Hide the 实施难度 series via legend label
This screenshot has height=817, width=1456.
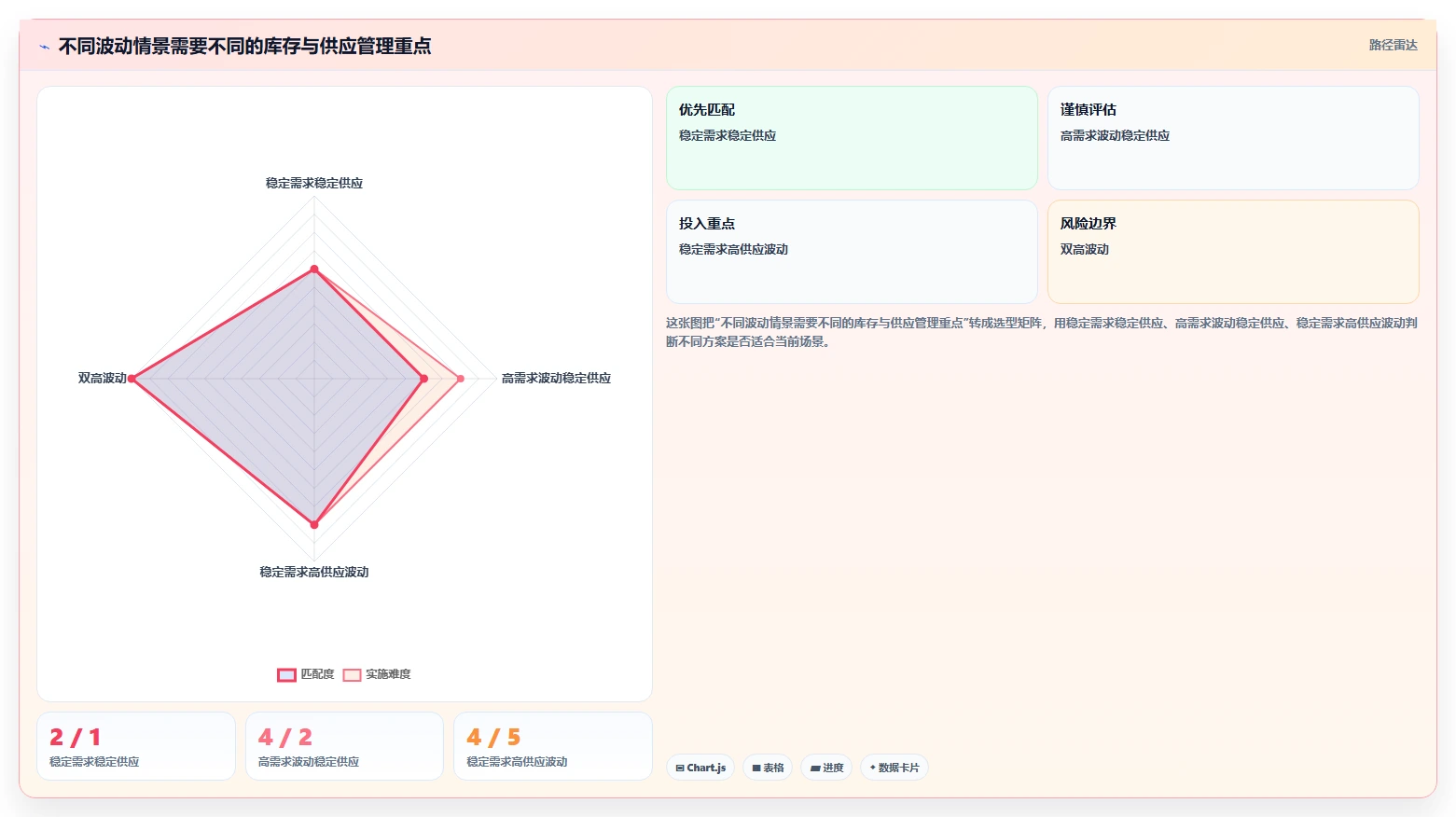coord(388,674)
